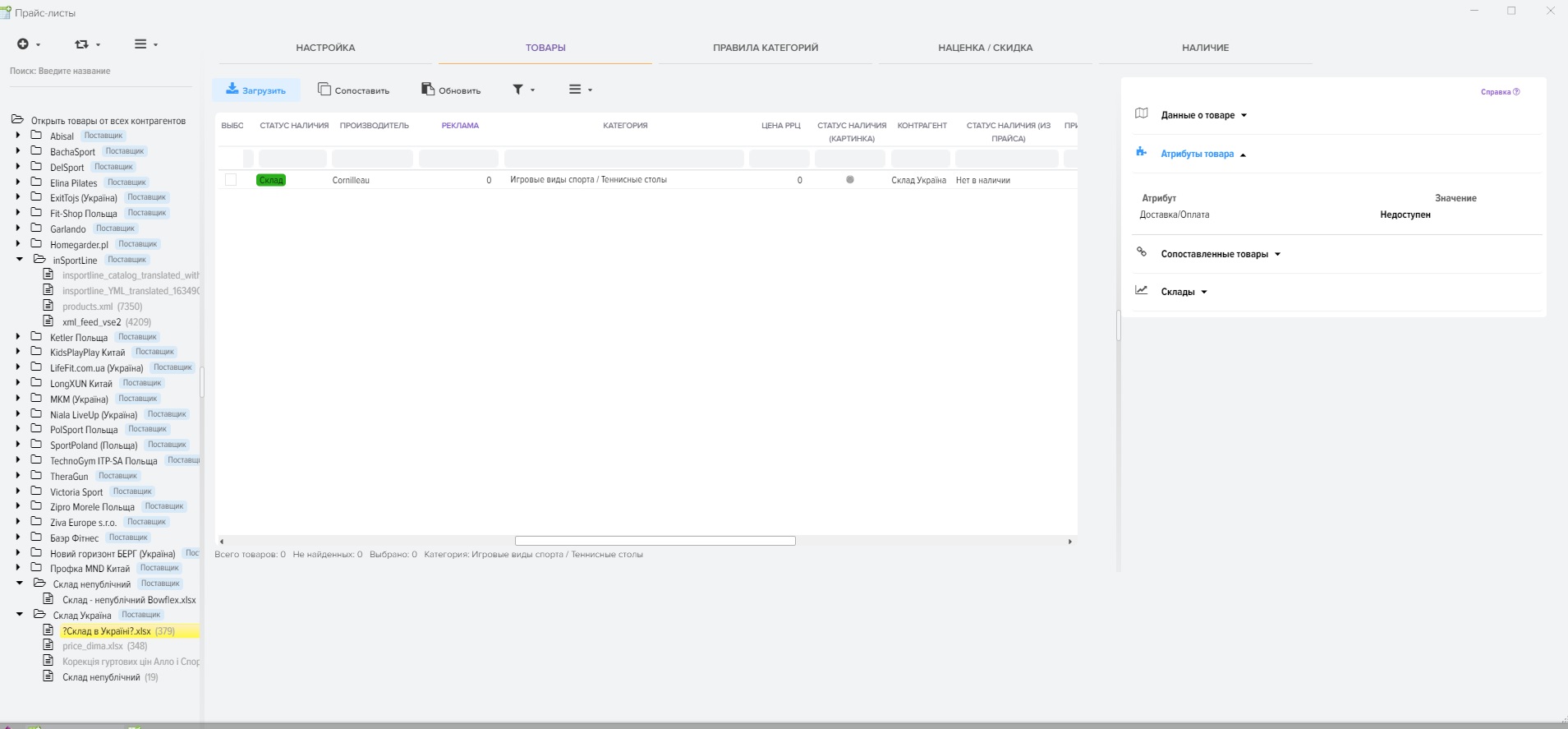Switch to the НАЛИЧИЕ tab
This screenshot has height=729, width=1568.
click(1205, 48)
